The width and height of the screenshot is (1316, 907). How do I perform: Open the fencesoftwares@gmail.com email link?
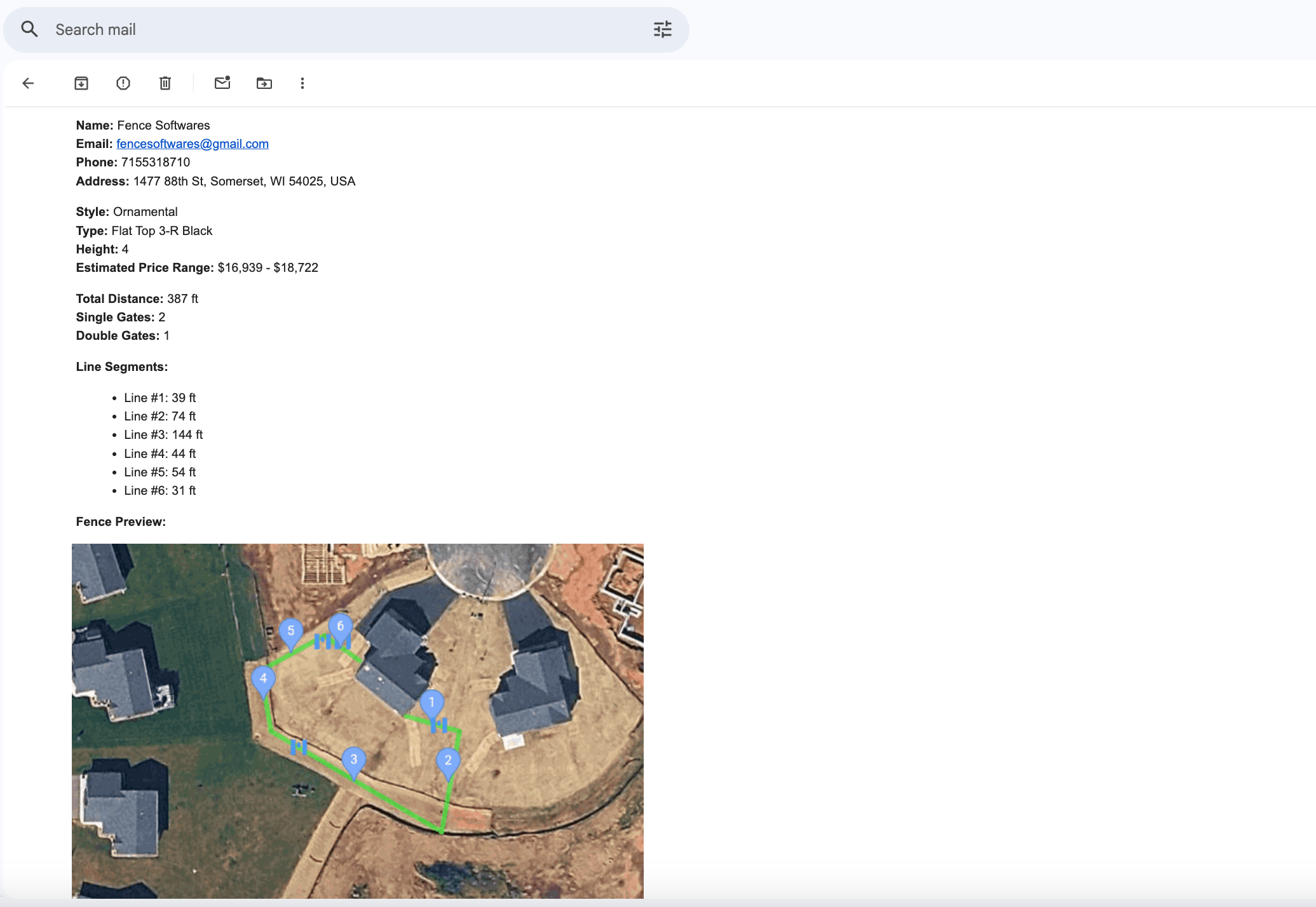pos(192,144)
